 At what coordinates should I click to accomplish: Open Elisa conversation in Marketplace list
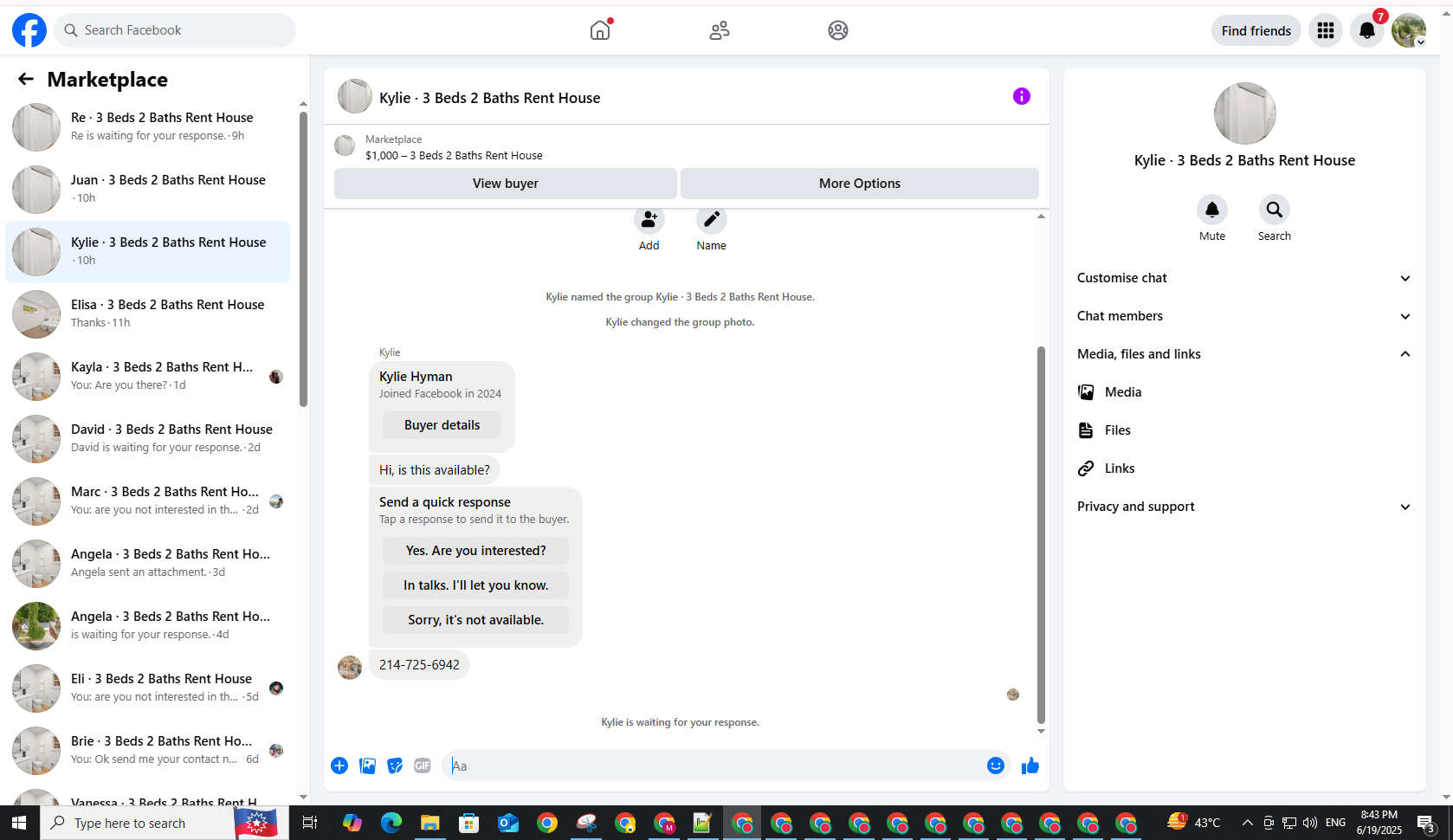(148, 314)
